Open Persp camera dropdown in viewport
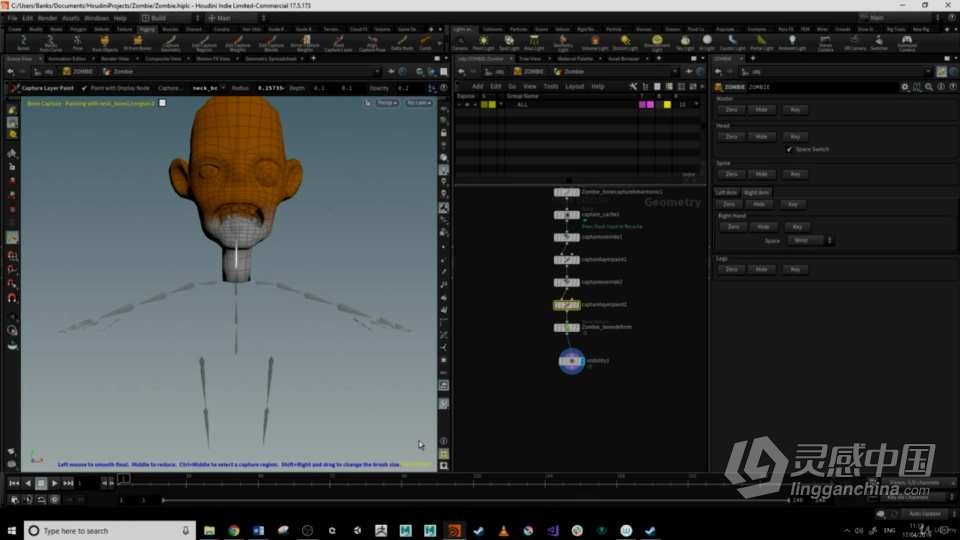Screen dimensions: 960x540 point(387,103)
